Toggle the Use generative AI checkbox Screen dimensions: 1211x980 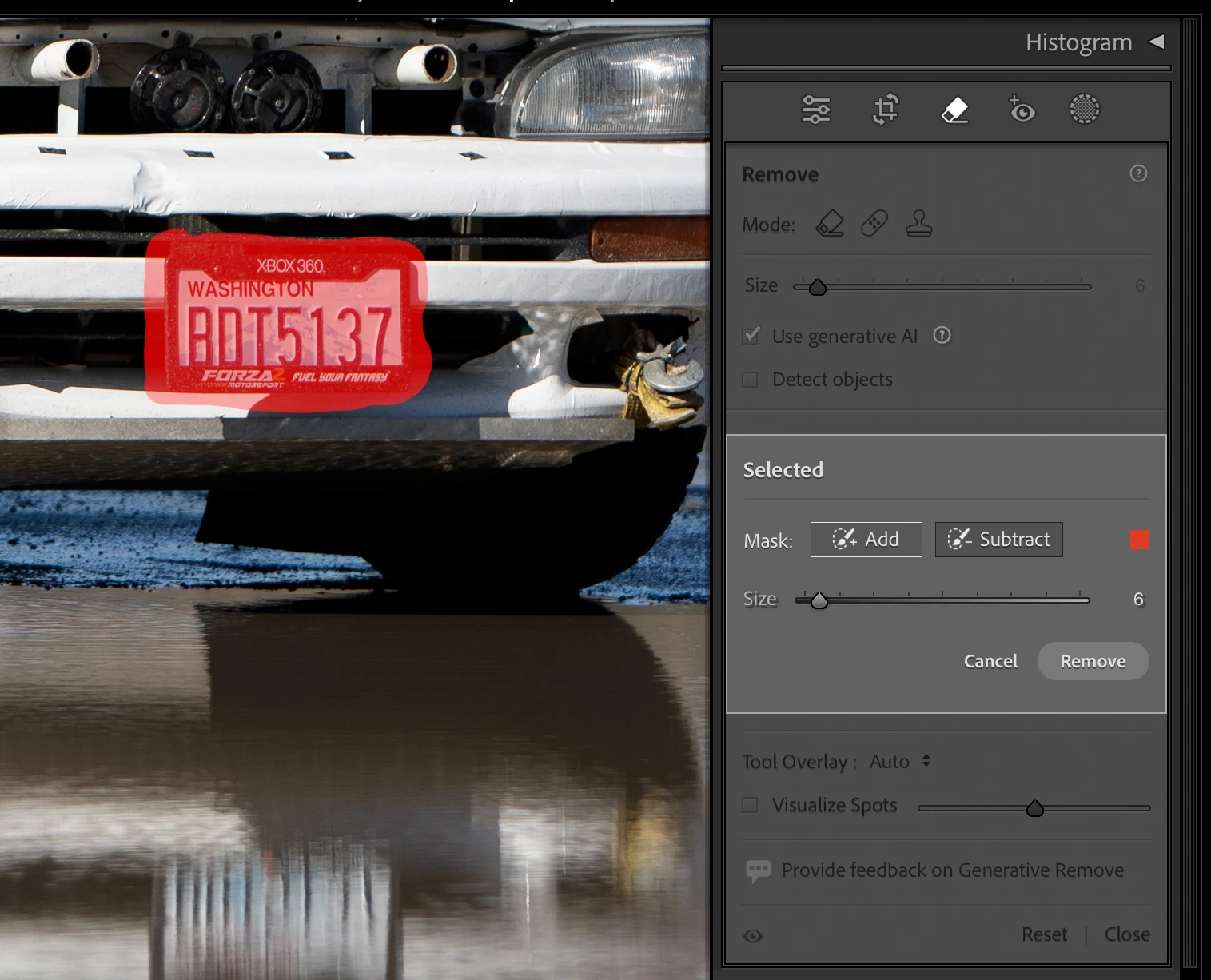pos(751,336)
